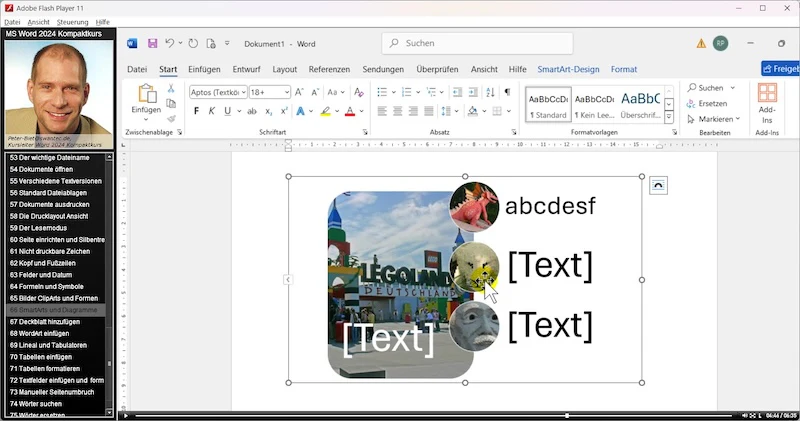Open Flash Player Datei menu

coord(12,22)
